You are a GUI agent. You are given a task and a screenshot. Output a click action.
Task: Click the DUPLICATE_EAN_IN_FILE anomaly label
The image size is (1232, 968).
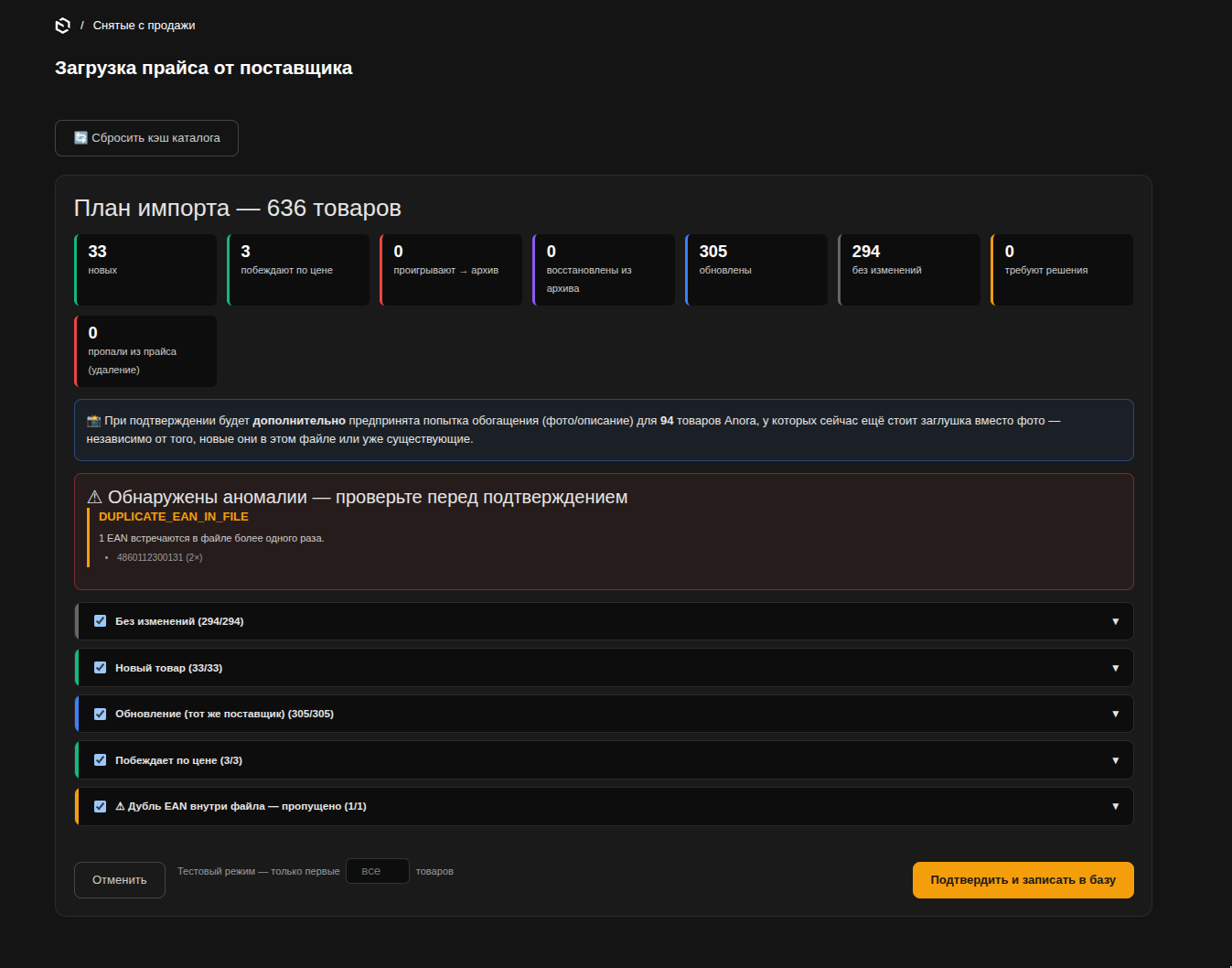click(x=174, y=517)
